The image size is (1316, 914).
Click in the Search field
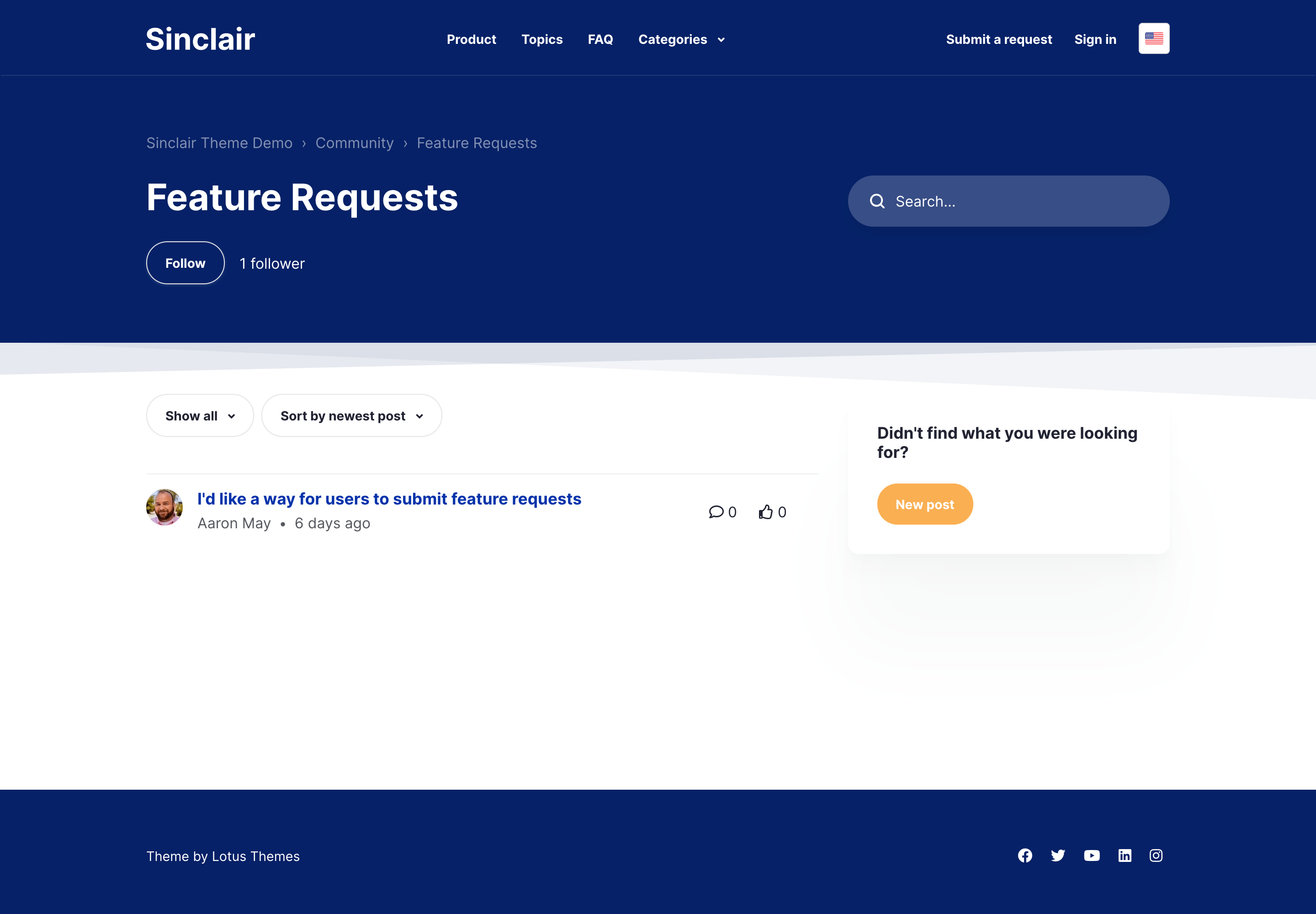(x=1008, y=201)
